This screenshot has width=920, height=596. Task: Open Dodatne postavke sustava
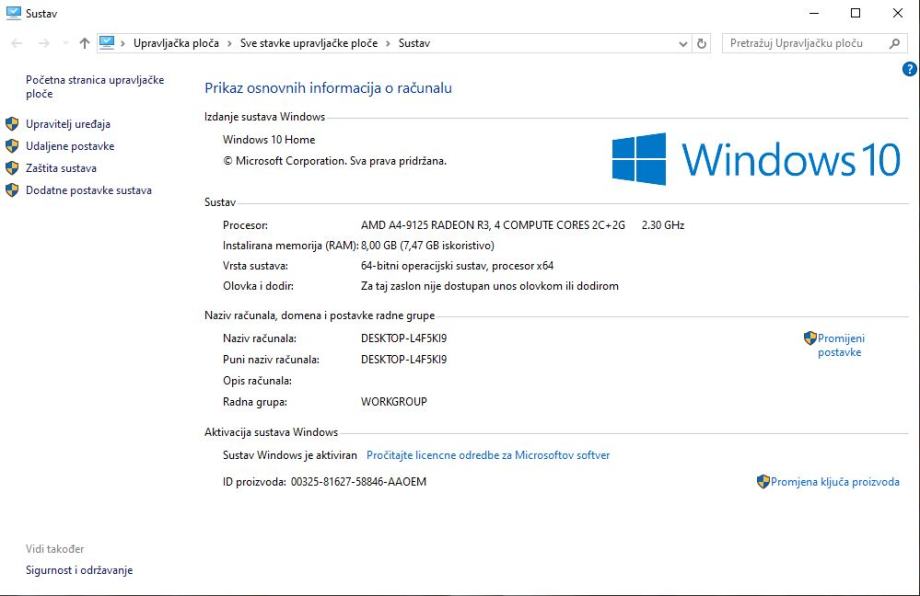tap(89, 190)
